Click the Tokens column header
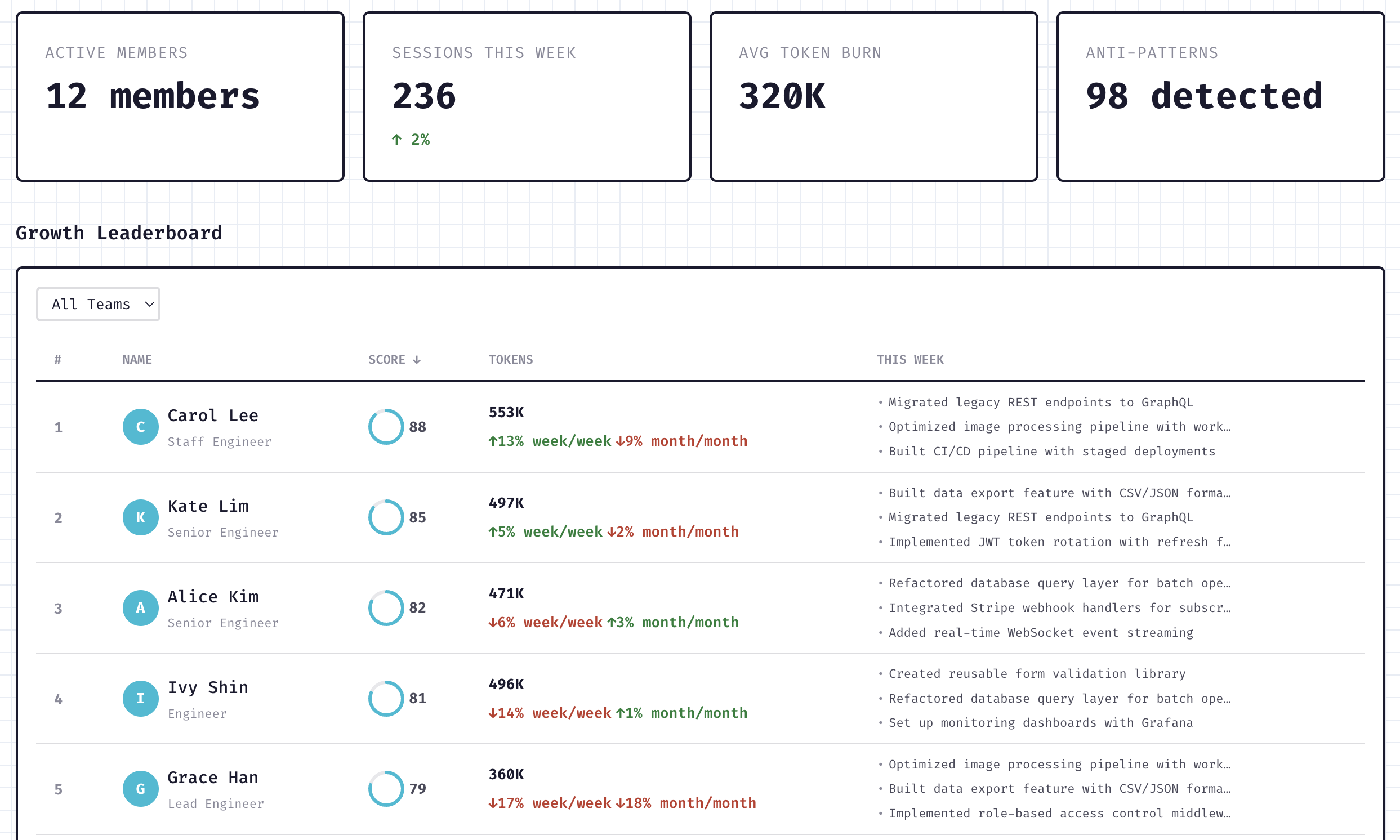This screenshot has width=1400, height=840. coord(510,359)
